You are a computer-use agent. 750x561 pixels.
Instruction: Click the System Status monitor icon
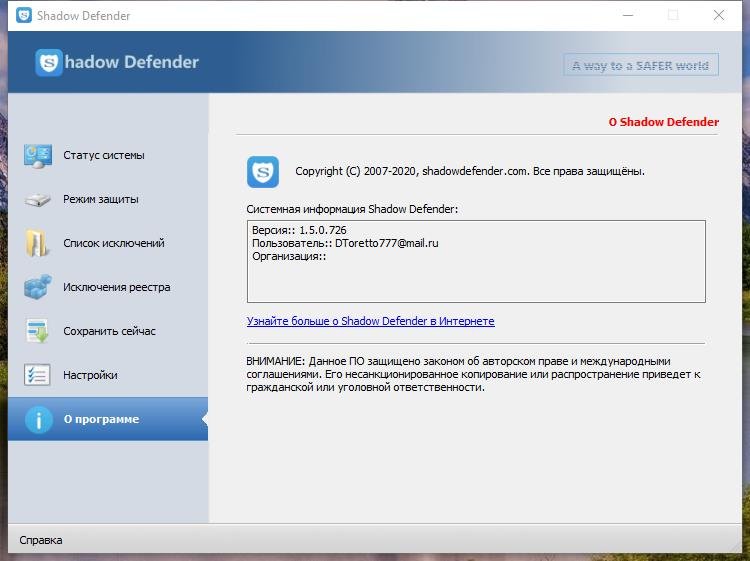[38, 155]
